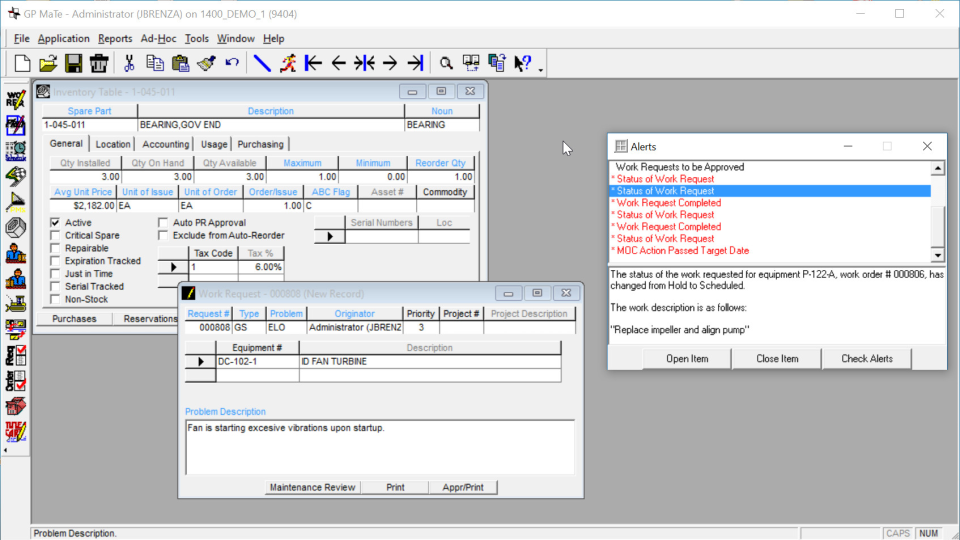This screenshot has height=540, width=960.
Task: Open the Reports menu
Action: click(x=115, y=38)
